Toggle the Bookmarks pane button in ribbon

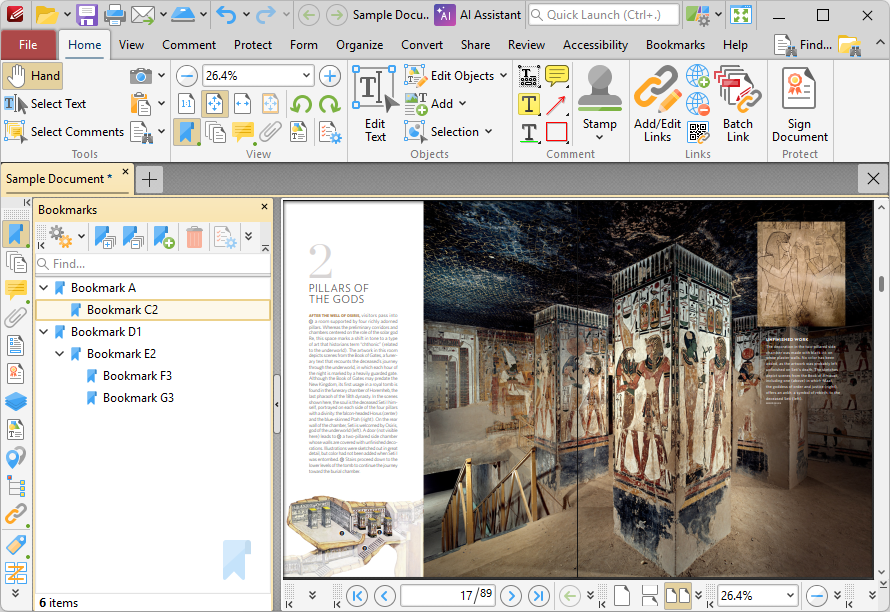click(187, 132)
